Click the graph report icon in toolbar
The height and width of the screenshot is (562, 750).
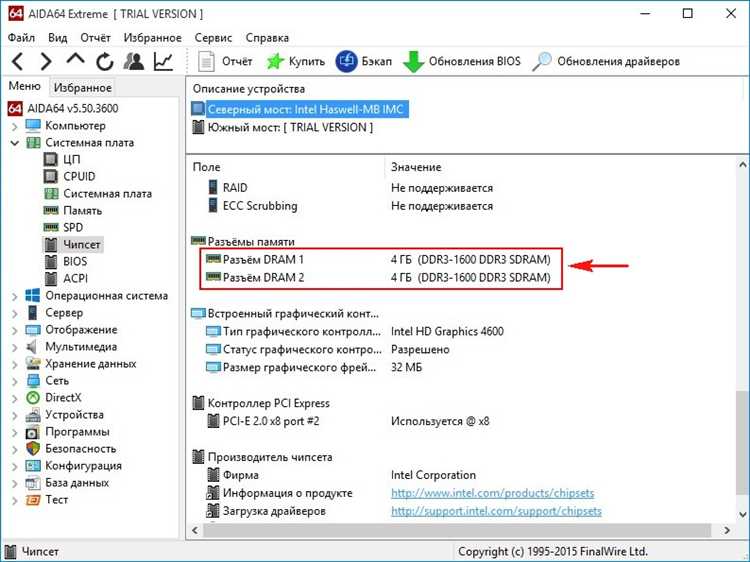(x=163, y=62)
